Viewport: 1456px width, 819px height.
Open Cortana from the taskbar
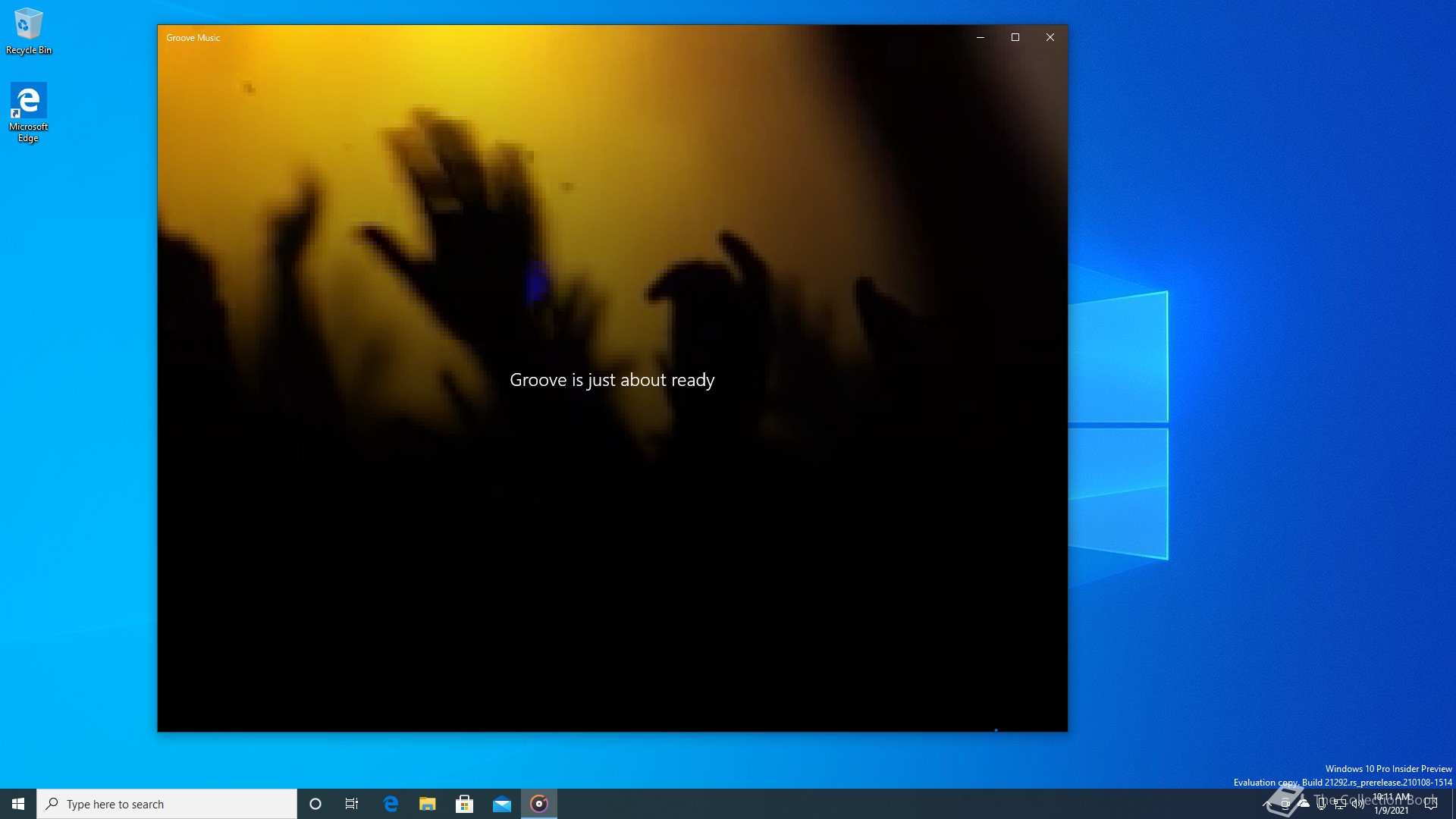315,804
